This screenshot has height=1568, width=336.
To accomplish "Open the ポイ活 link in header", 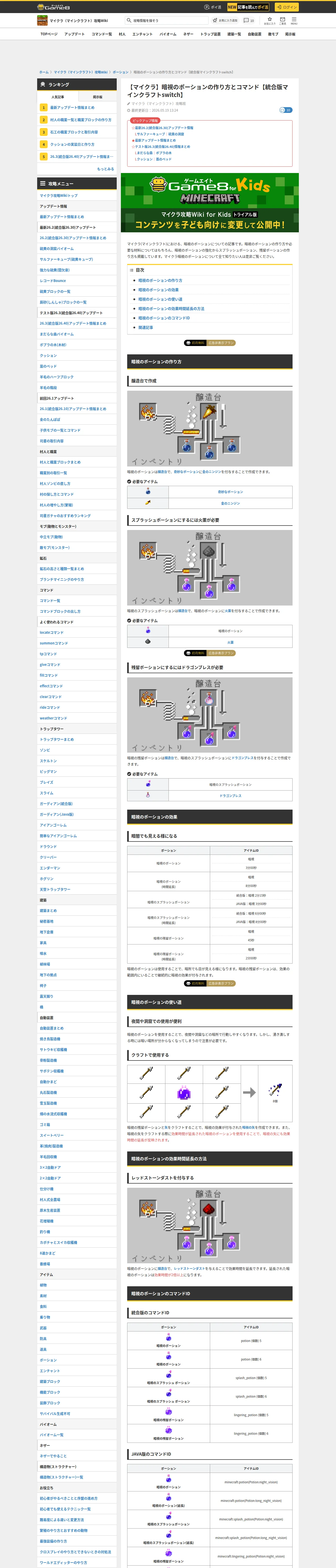I will pos(213,7).
